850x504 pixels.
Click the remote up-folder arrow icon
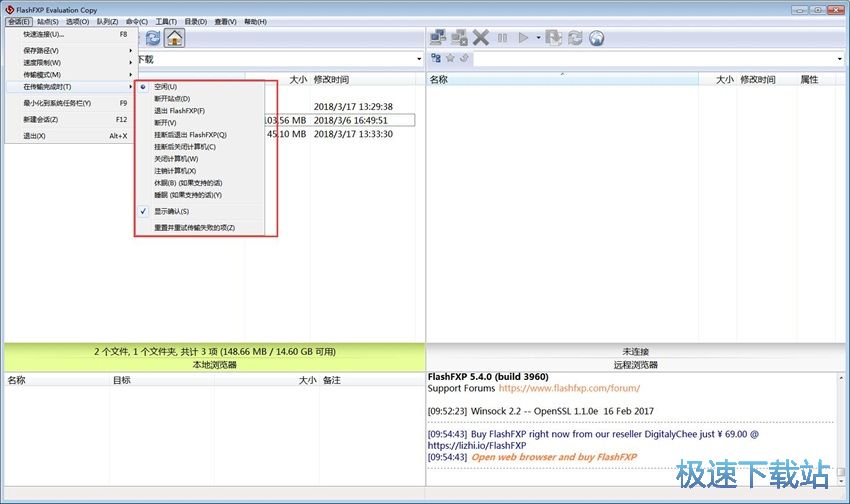point(464,58)
